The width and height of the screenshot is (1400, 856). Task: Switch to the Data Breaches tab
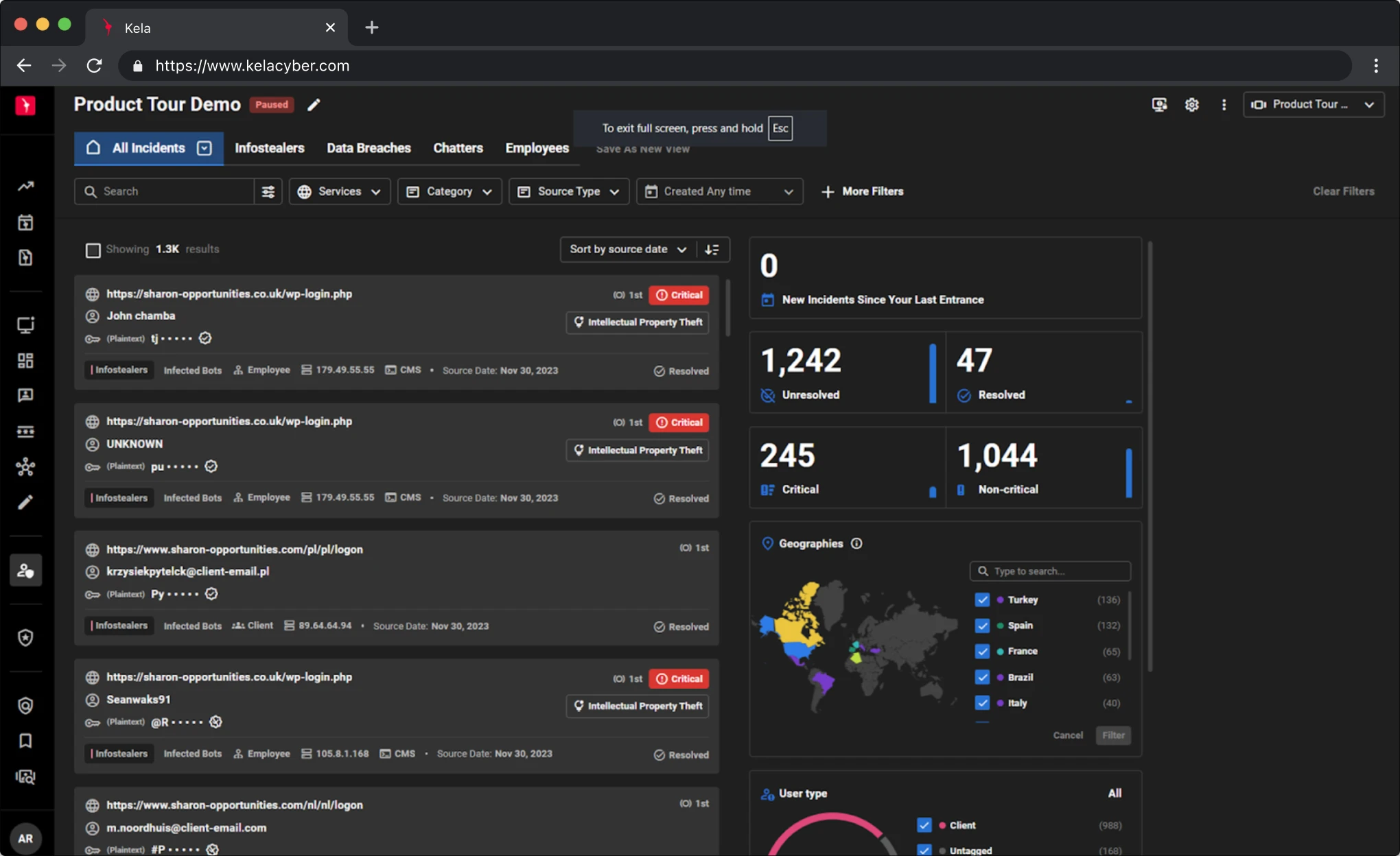(369, 148)
